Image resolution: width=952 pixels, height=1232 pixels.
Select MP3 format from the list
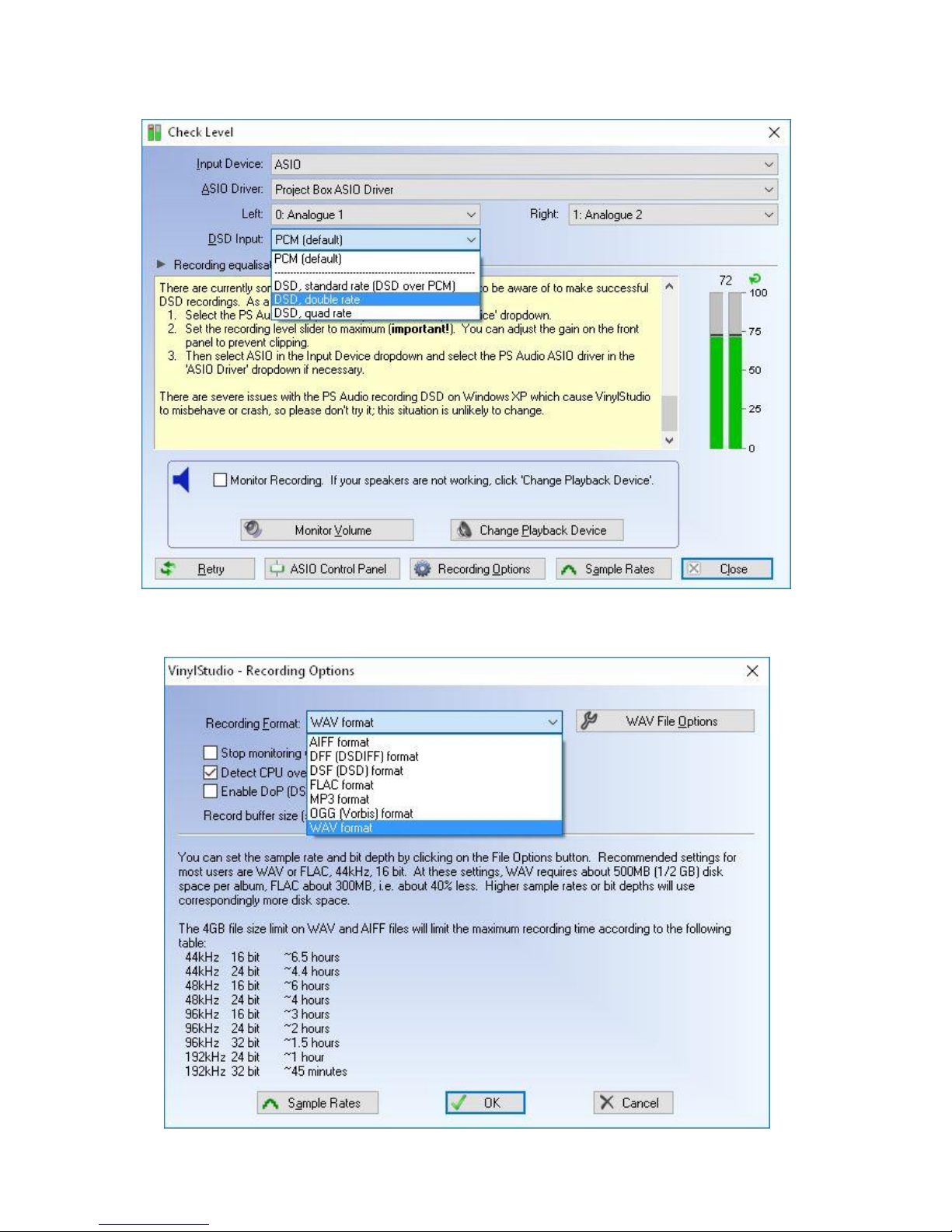point(434,799)
